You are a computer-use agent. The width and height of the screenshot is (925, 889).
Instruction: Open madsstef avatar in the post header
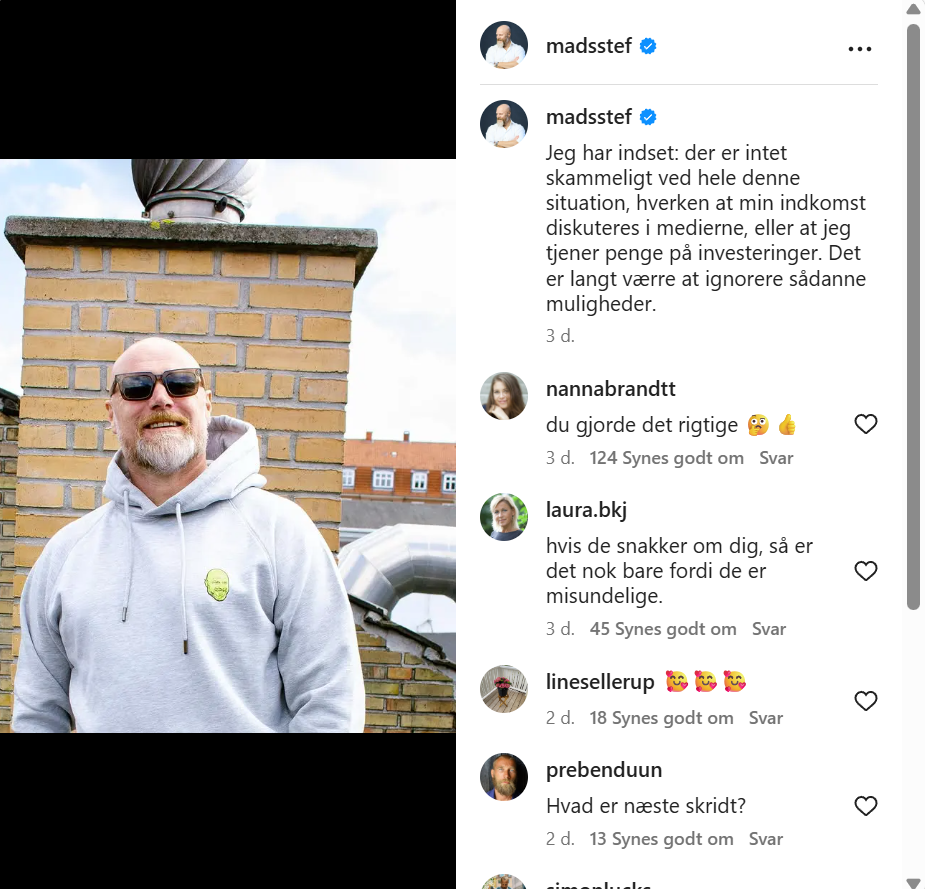pos(504,45)
